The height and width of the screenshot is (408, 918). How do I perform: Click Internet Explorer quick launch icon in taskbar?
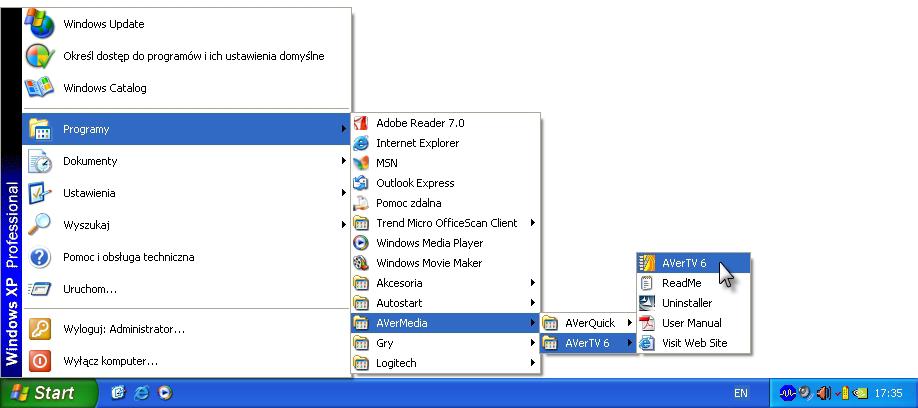[x=141, y=393]
